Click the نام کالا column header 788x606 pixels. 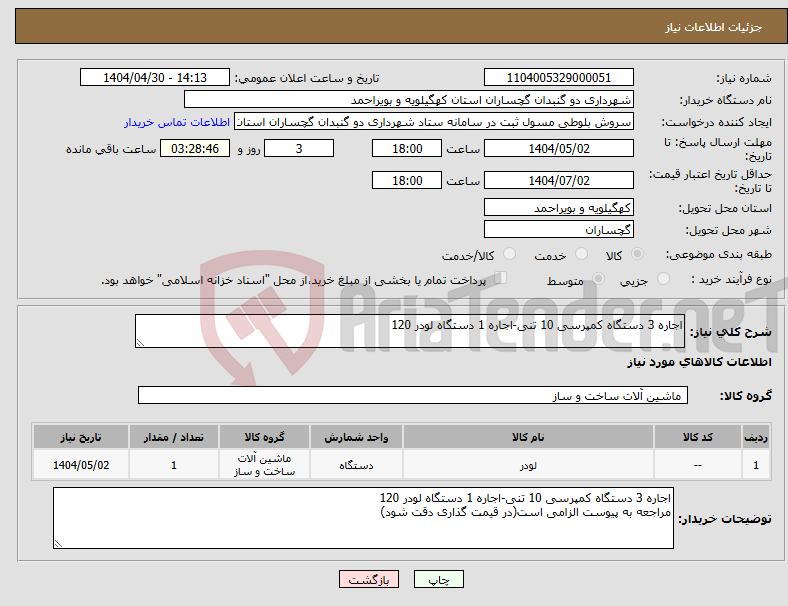[528, 437]
